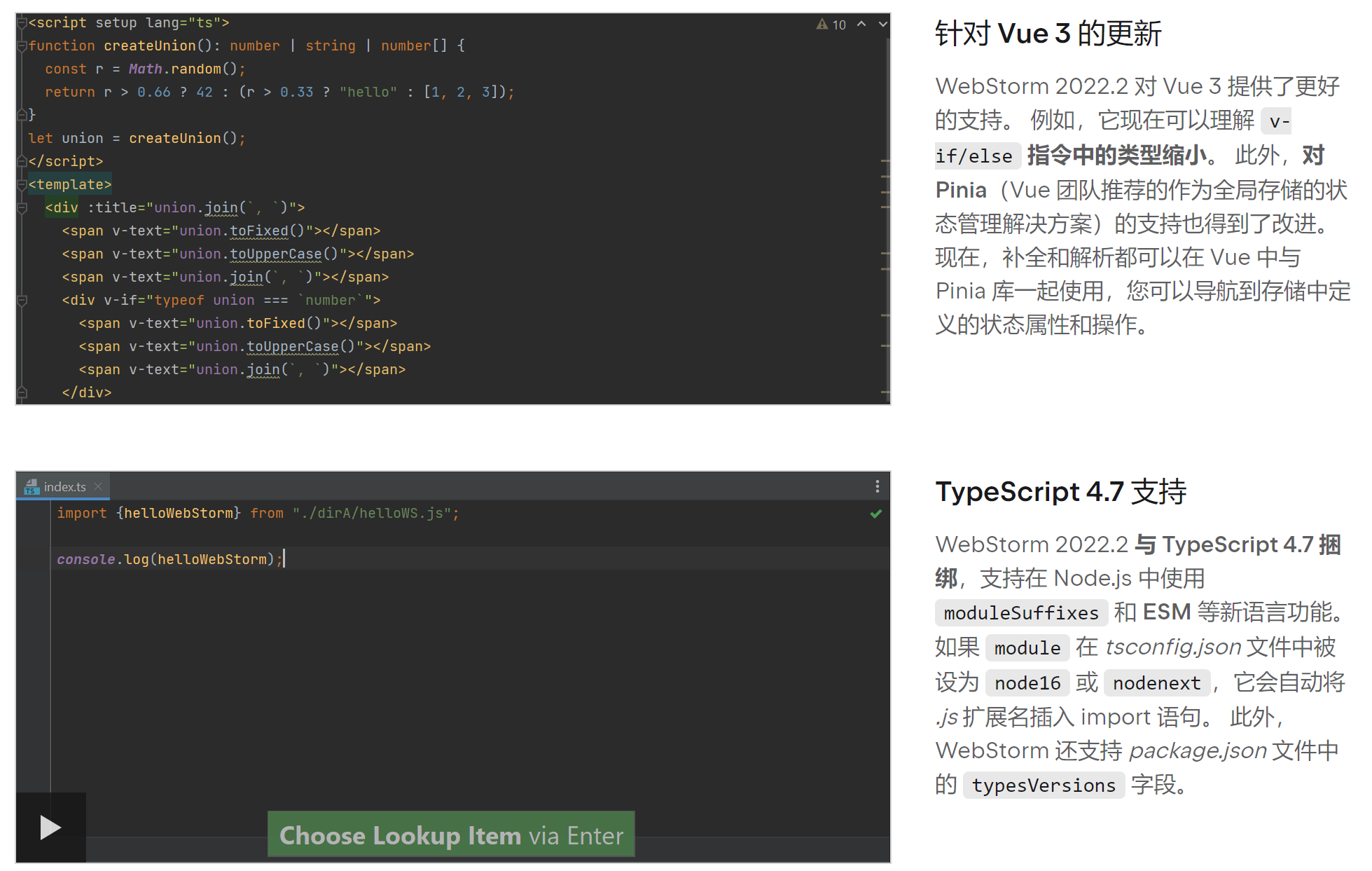Click the first 'toUpperCase' underlined method call
1372x871 pixels.
point(276,254)
